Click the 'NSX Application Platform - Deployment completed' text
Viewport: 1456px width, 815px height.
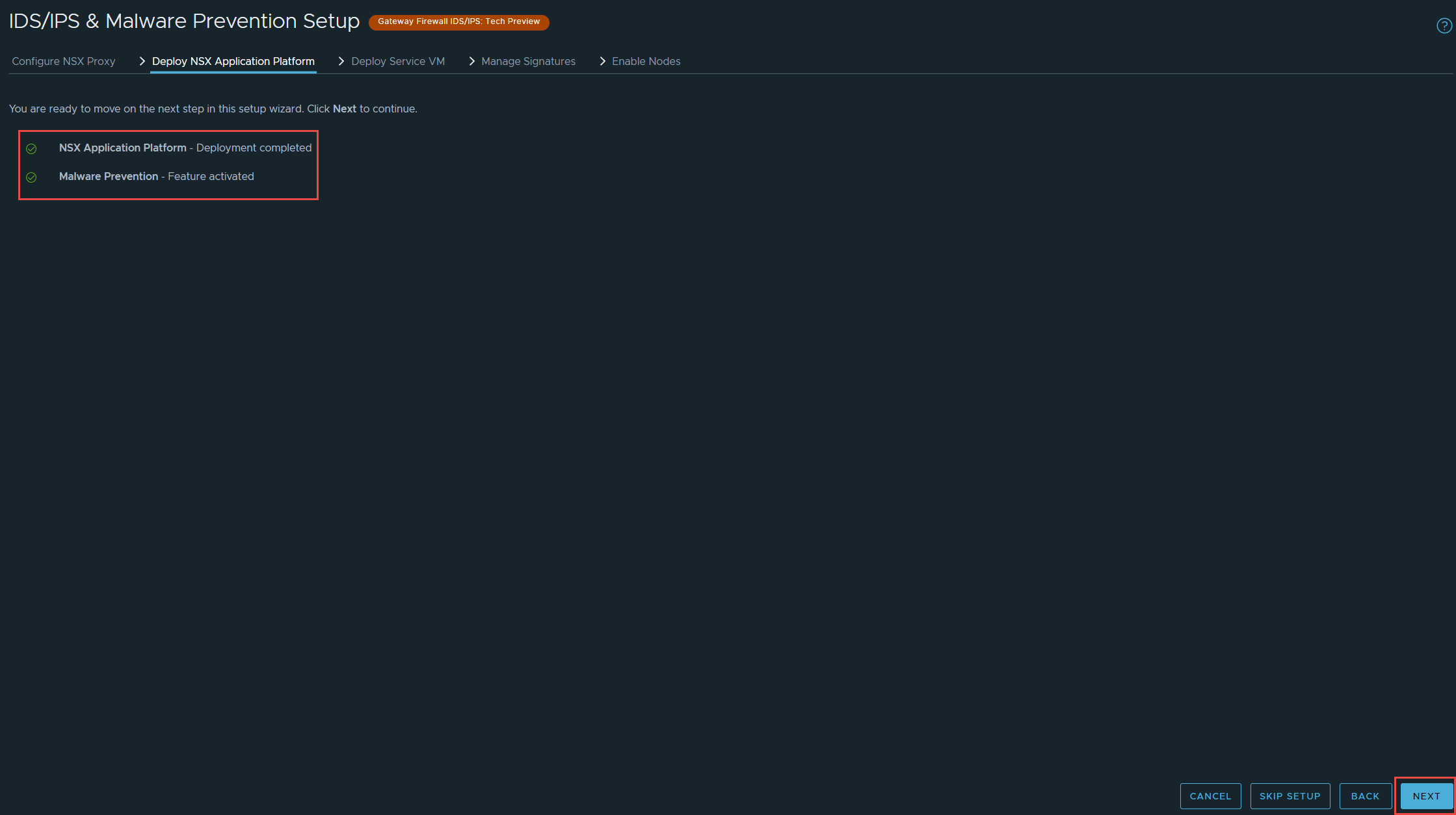[185, 148]
